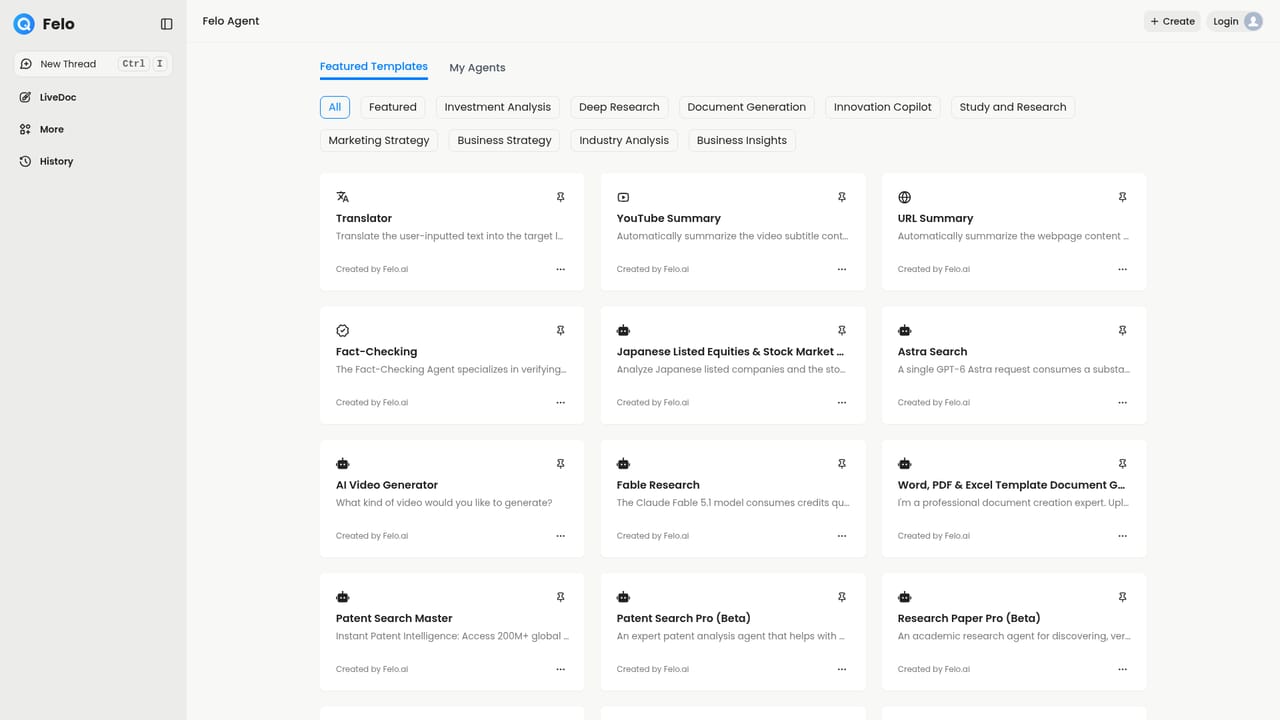Open more options for YouTube Summary card
This screenshot has height=720, width=1280.
click(842, 269)
